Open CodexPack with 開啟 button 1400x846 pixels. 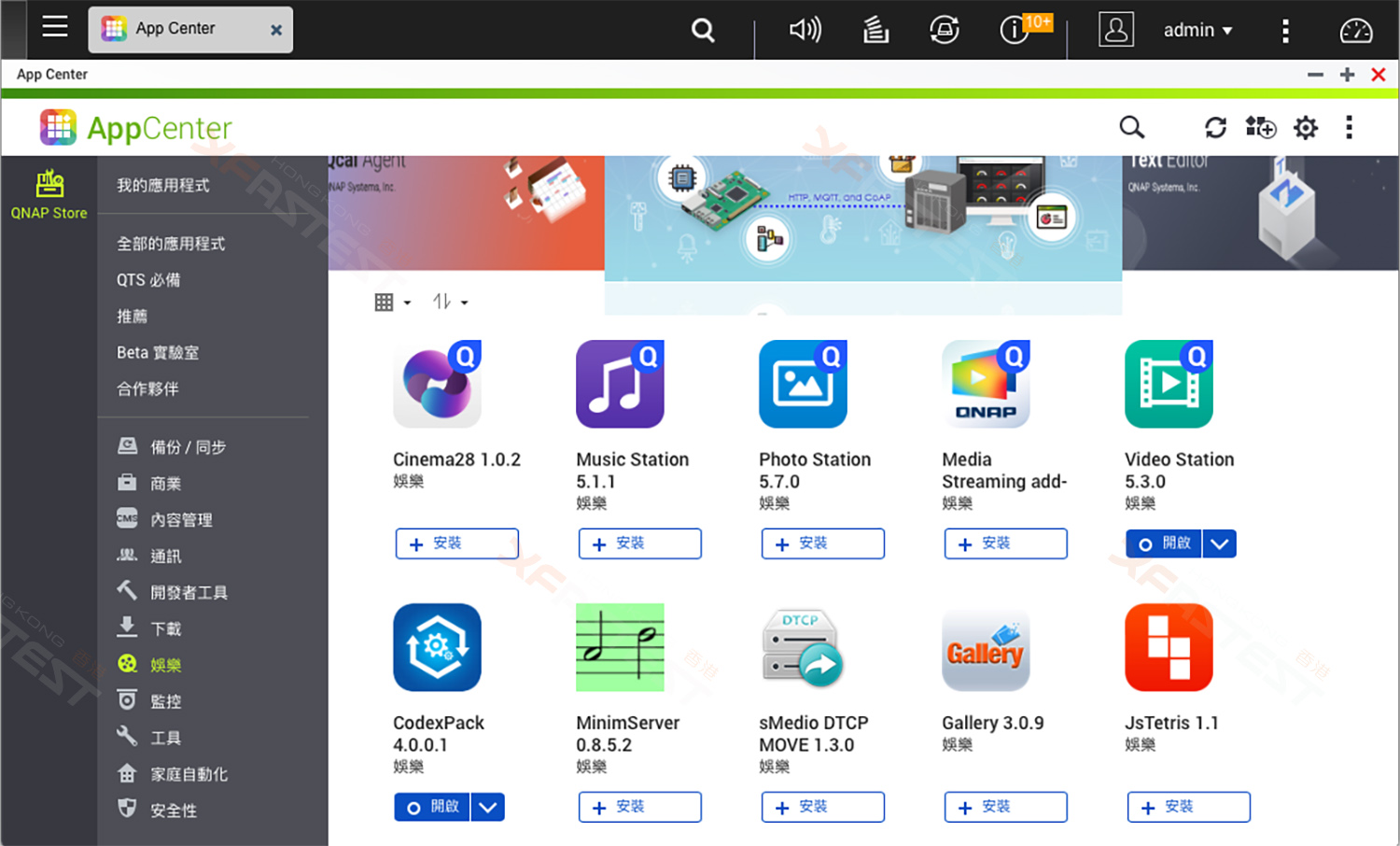(431, 807)
